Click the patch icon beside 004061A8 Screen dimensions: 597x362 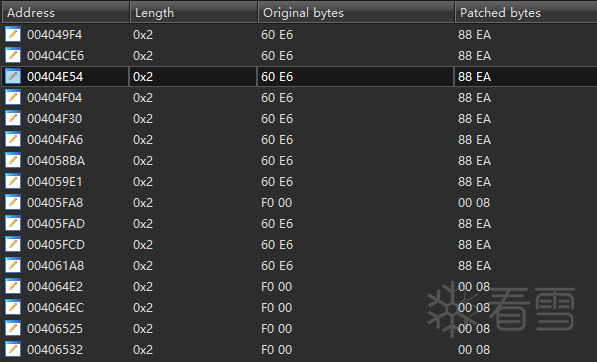click(13, 265)
